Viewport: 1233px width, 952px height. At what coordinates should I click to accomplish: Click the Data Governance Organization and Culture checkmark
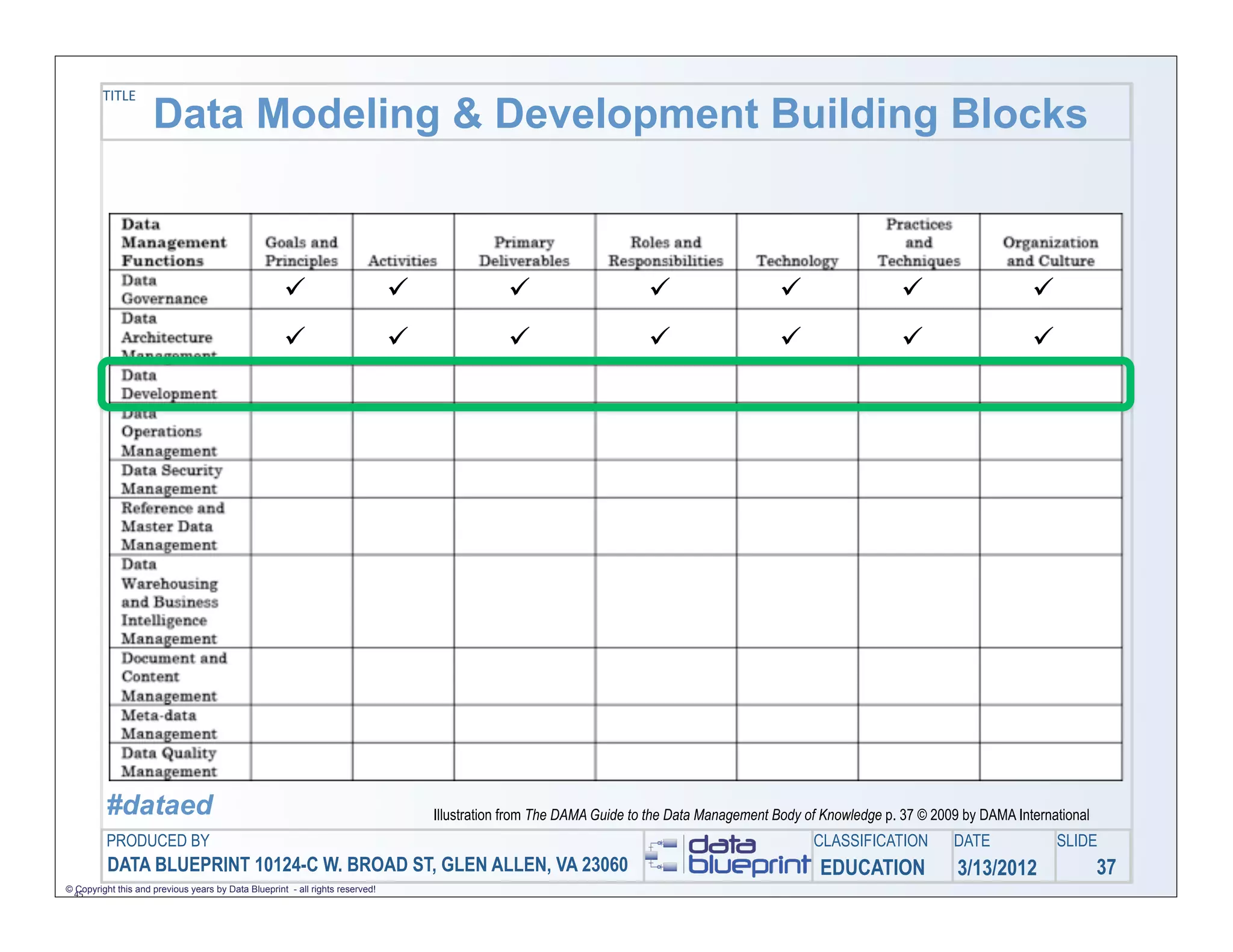click(x=1044, y=286)
